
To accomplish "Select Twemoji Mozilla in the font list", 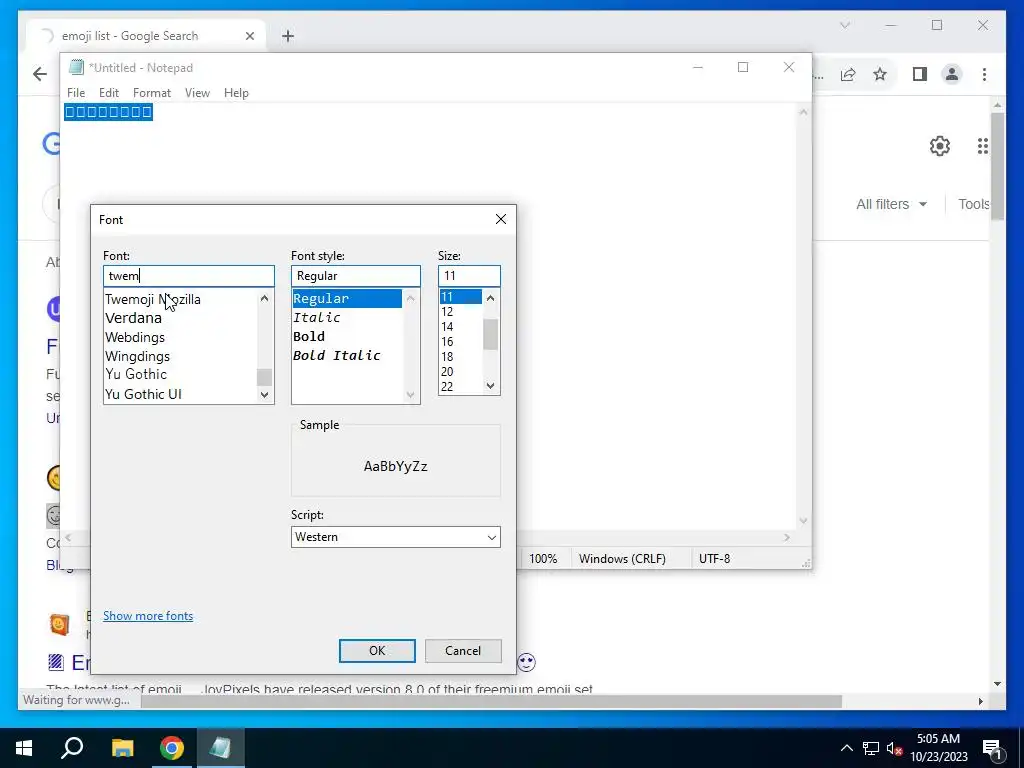I will (152, 299).
